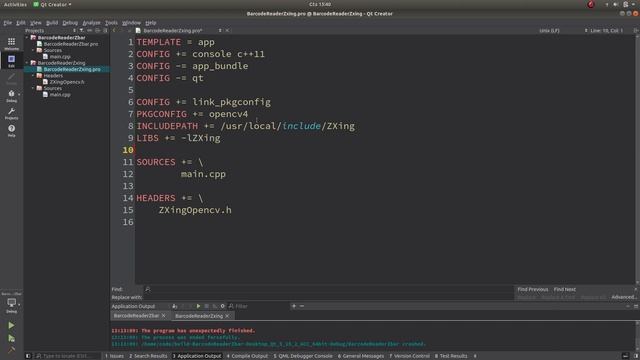Viewport: 640px width, 360px height.
Task: Close the BarcodeReaderZxing.pro document
Action: pyautogui.click(x=227, y=31)
